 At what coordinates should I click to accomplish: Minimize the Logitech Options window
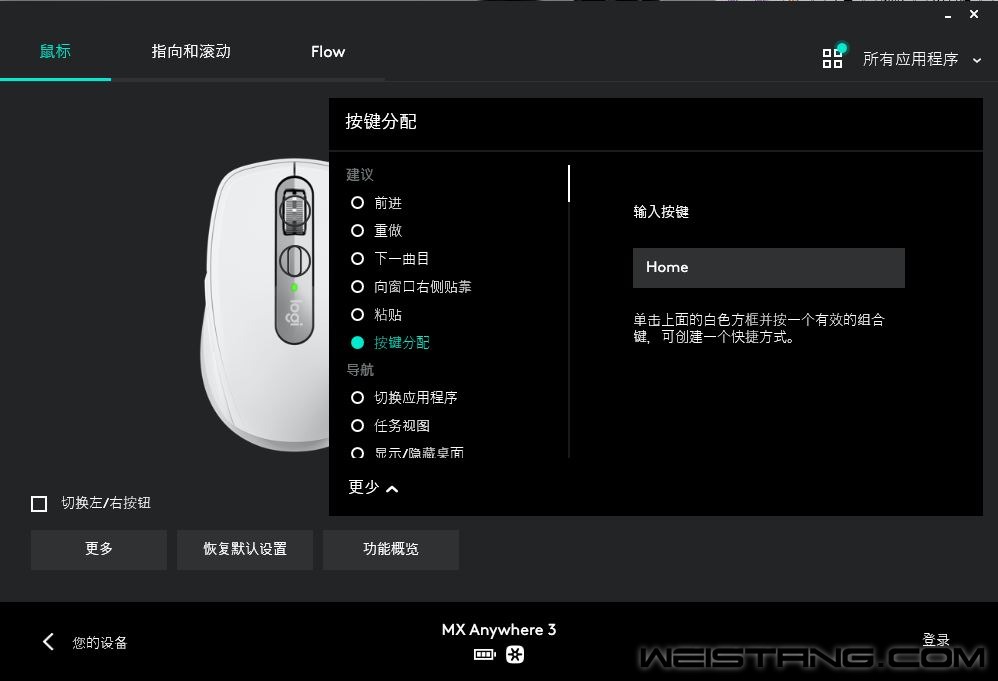click(x=948, y=15)
